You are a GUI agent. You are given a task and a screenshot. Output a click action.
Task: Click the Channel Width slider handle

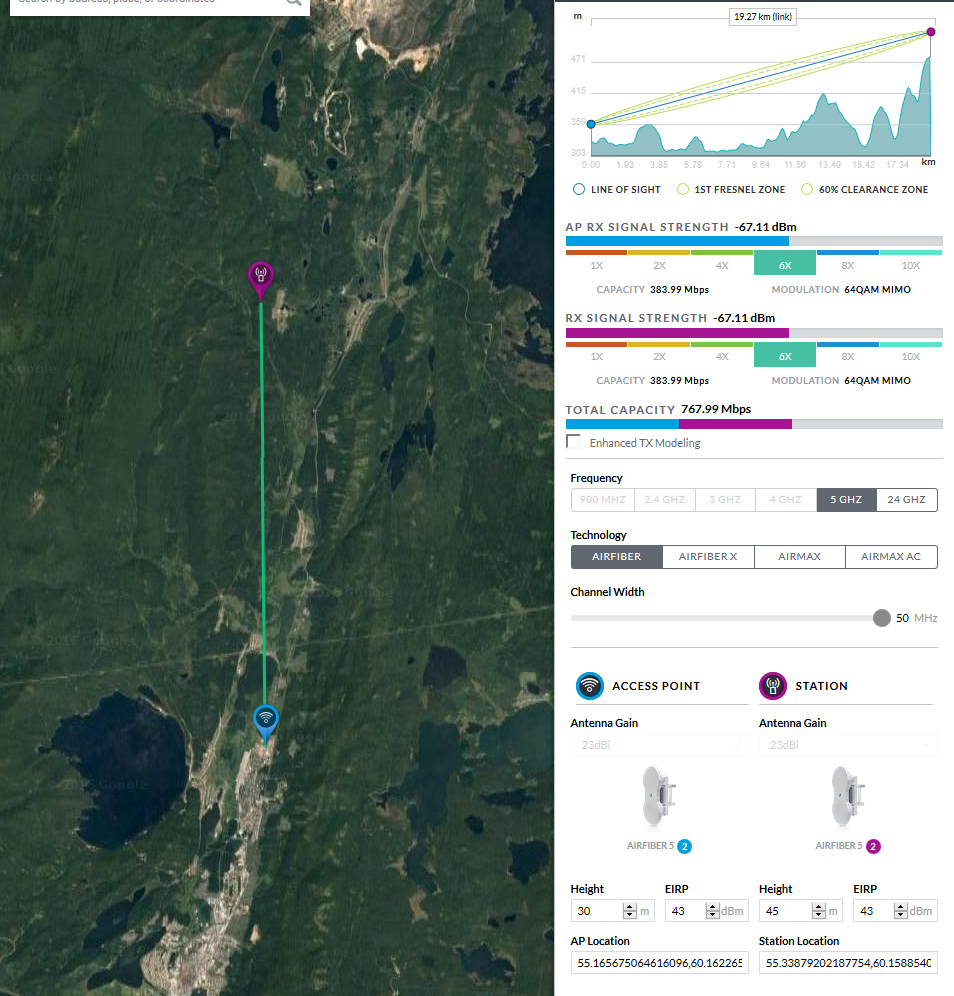(882, 617)
